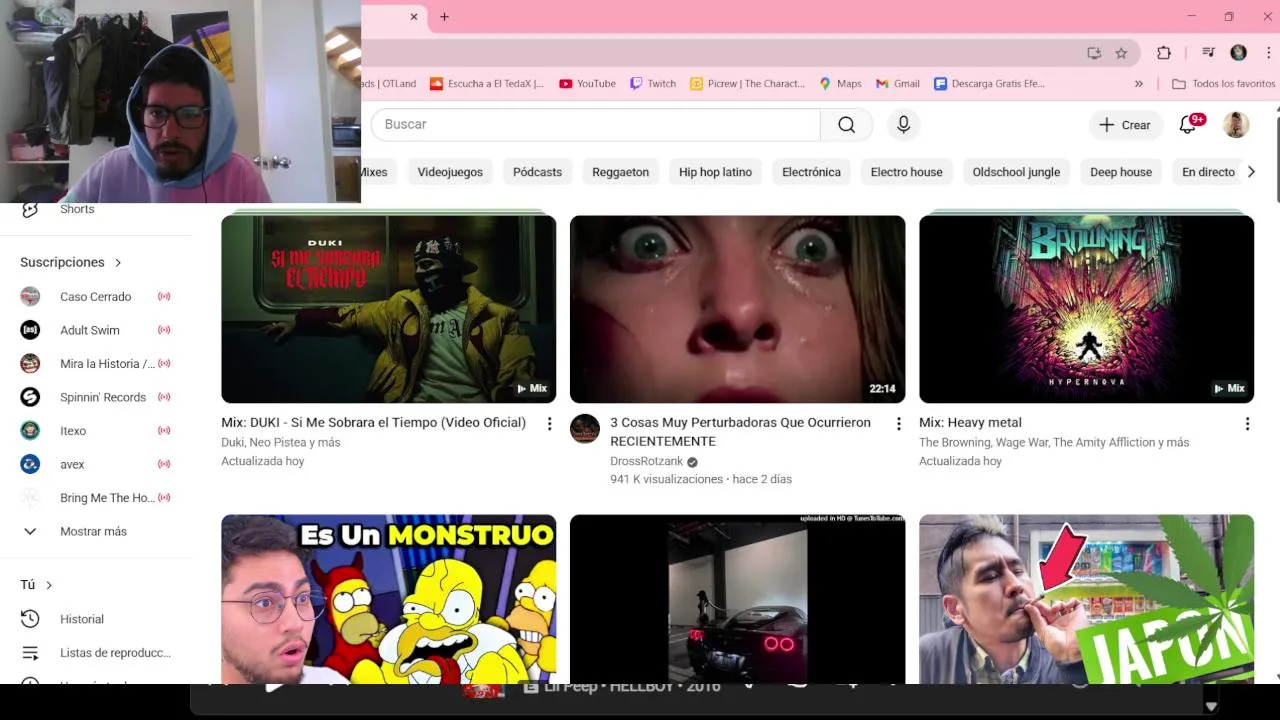Open the Japón video thumbnail
The image size is (1280, 720).
1086,599
